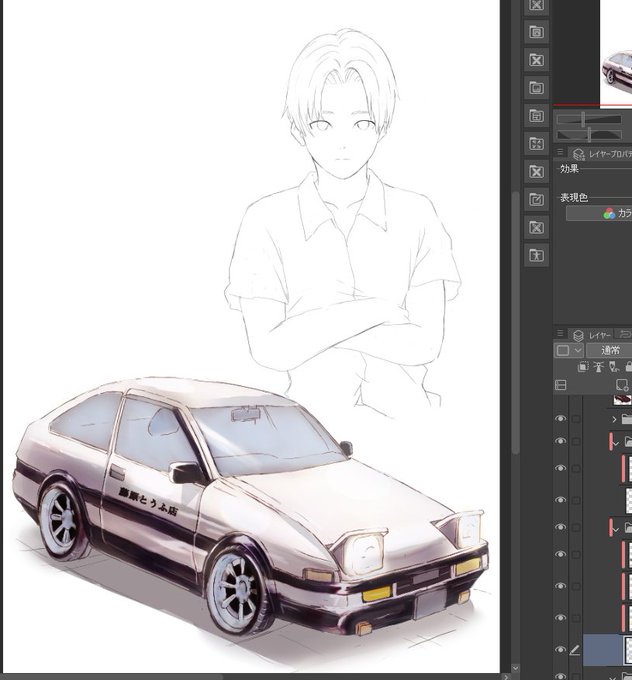
Task: Click the folder icon with inward arrows
Action: tap(537, 144)
